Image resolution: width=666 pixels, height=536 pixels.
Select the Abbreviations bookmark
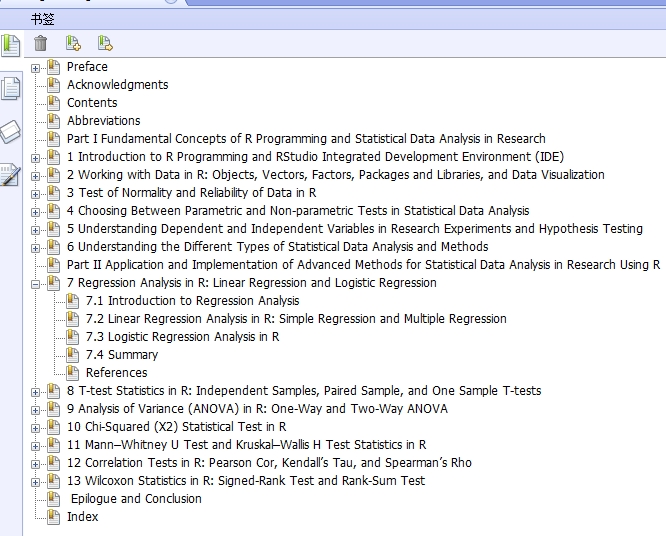click(104, 121)
